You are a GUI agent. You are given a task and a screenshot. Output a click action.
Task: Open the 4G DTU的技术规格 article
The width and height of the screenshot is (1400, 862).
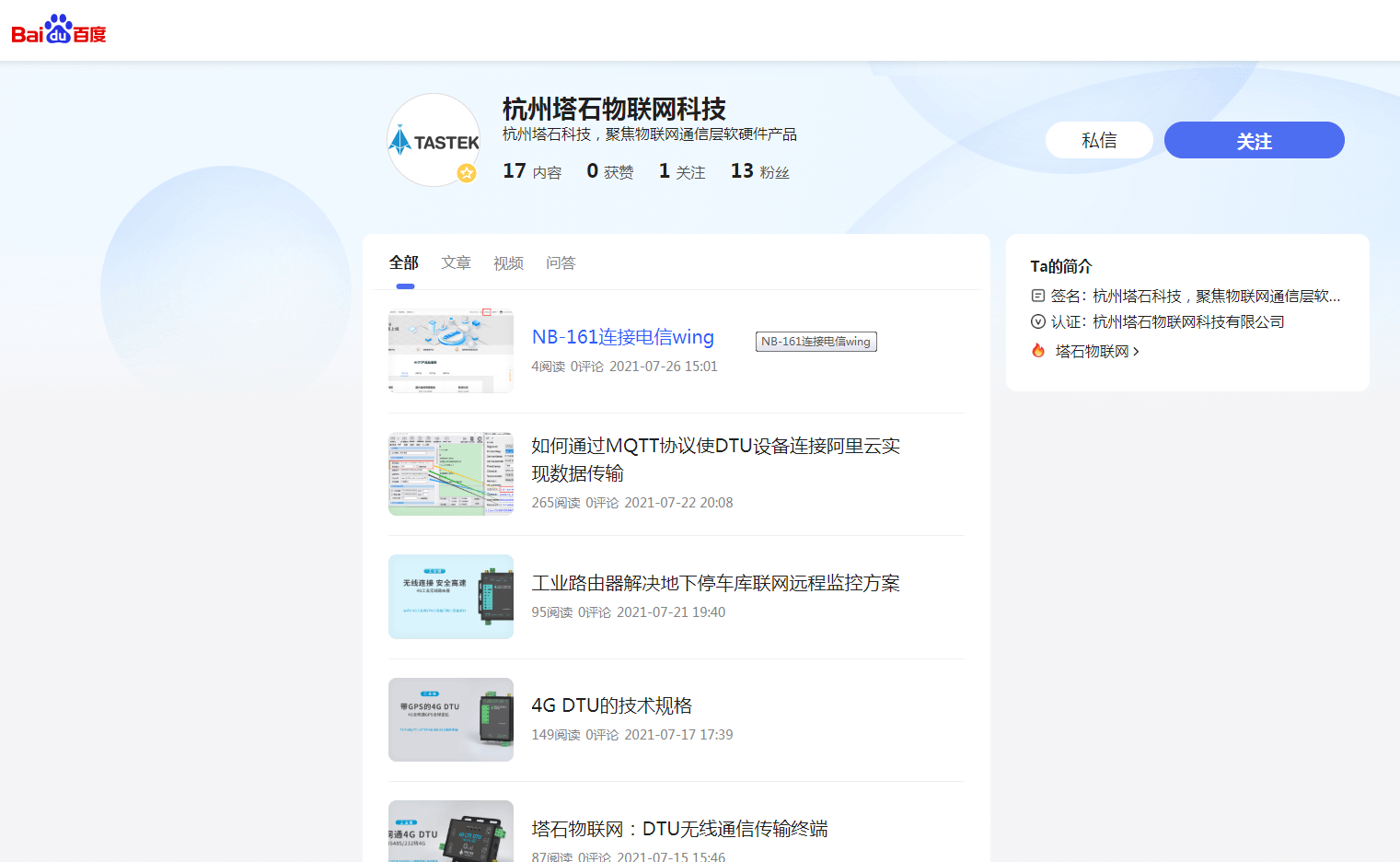point(612,705)
